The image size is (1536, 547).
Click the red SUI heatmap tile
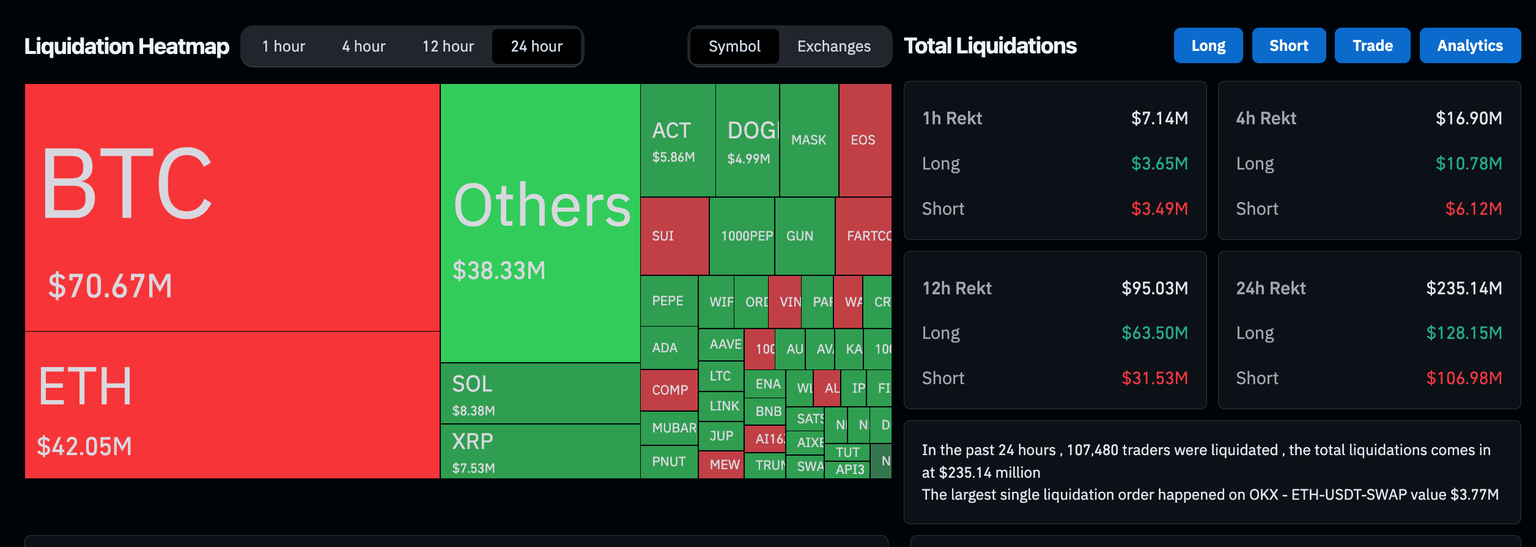pos(673,236)
